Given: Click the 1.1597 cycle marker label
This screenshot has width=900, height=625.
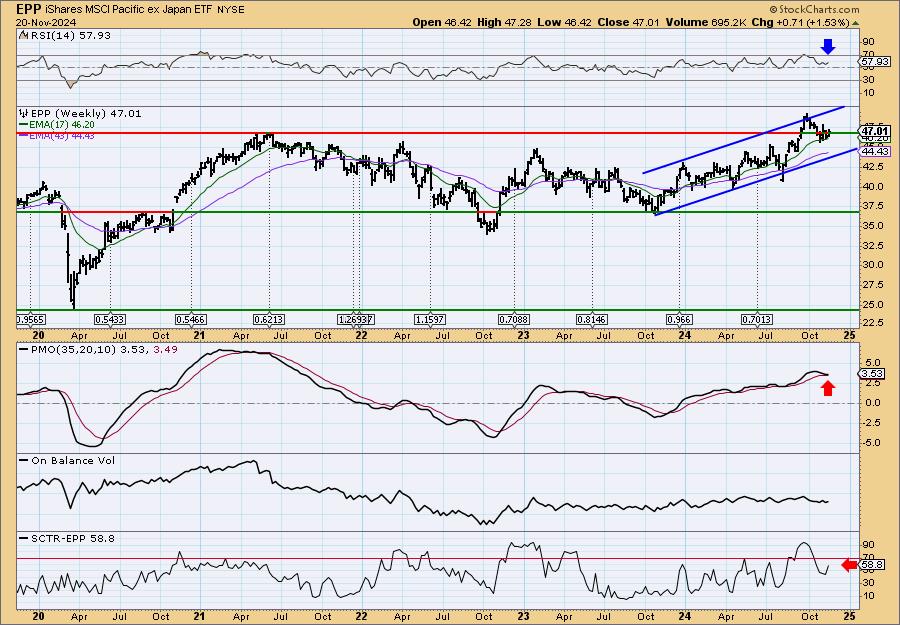Looking at the screenshot, I should [x=429, y=319].
